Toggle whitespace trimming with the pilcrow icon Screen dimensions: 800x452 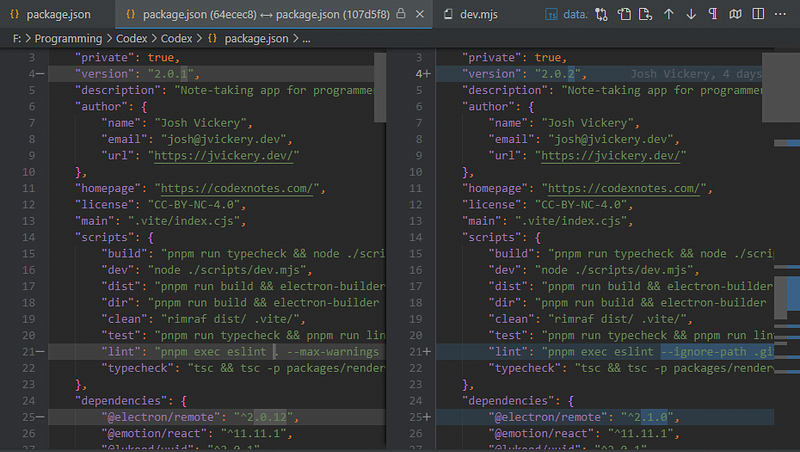click(x=713, y=15)
